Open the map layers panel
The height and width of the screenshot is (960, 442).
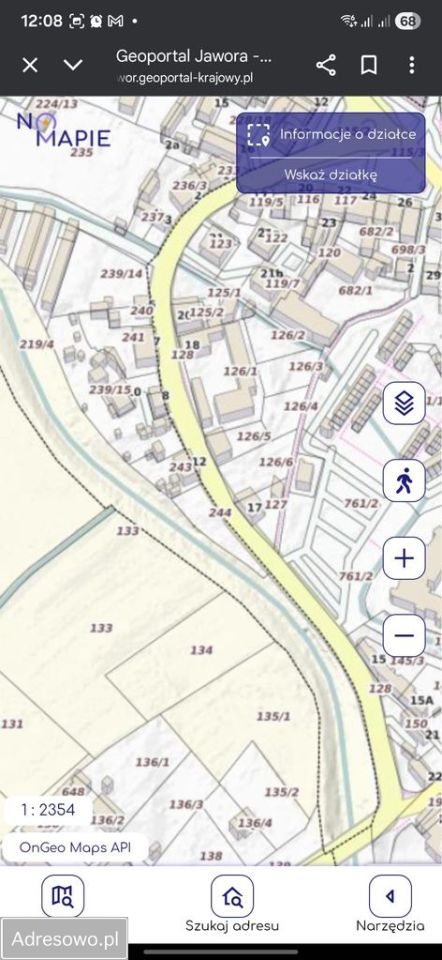[x=404, y=403]
